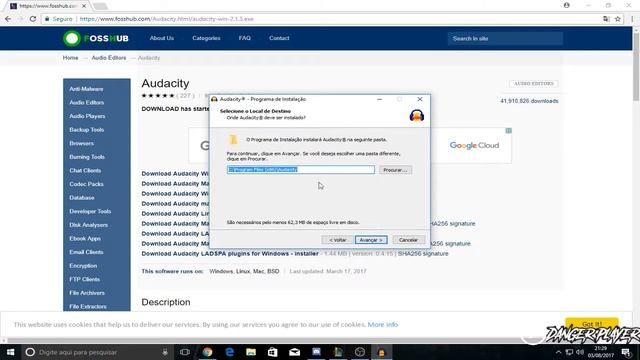This screenshot has height=360, width=640.
Task: Click the volume icon in system tray
Action: click(580, 352)
